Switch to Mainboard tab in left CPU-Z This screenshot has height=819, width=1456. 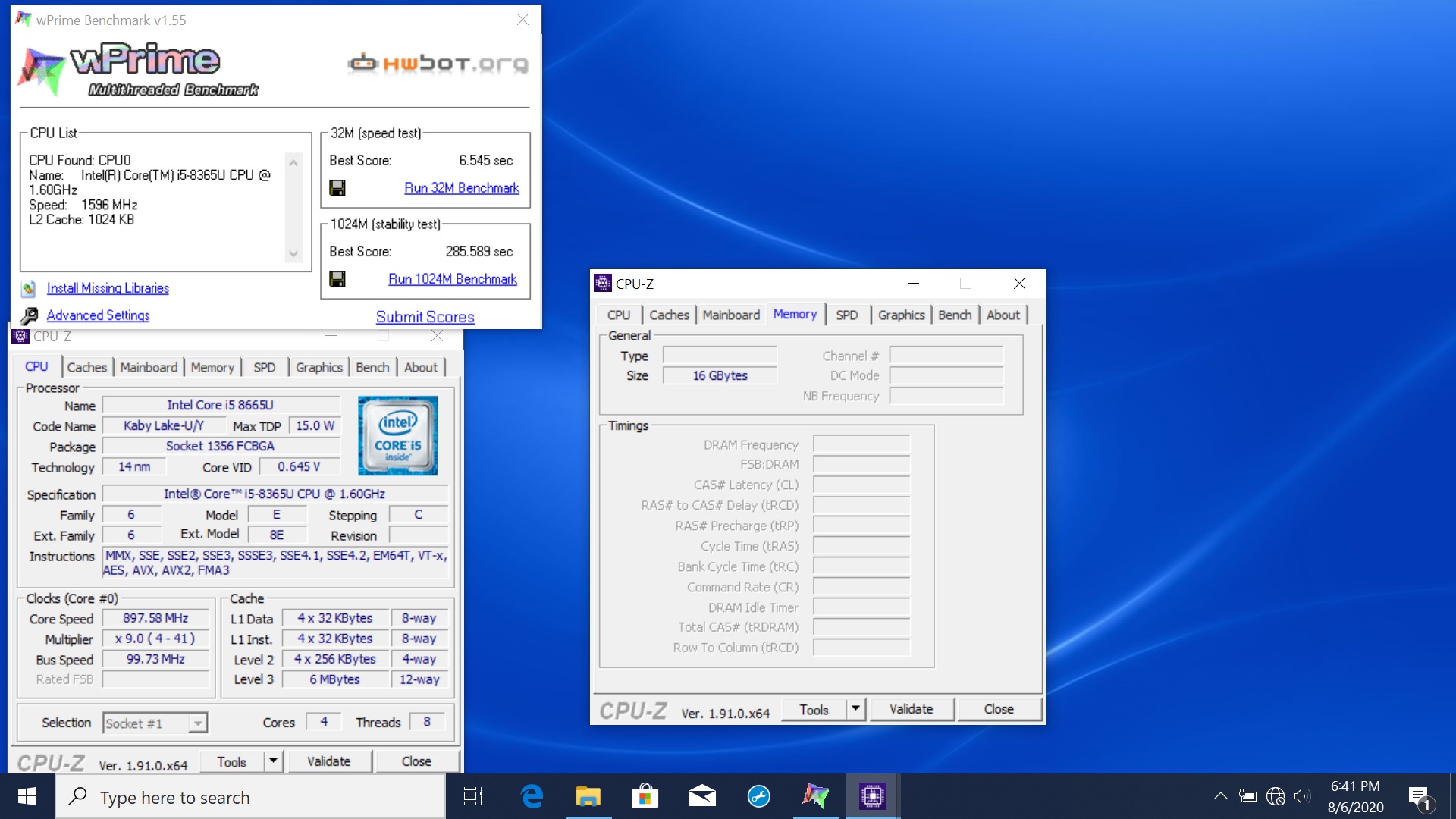(x=149, y=367)
